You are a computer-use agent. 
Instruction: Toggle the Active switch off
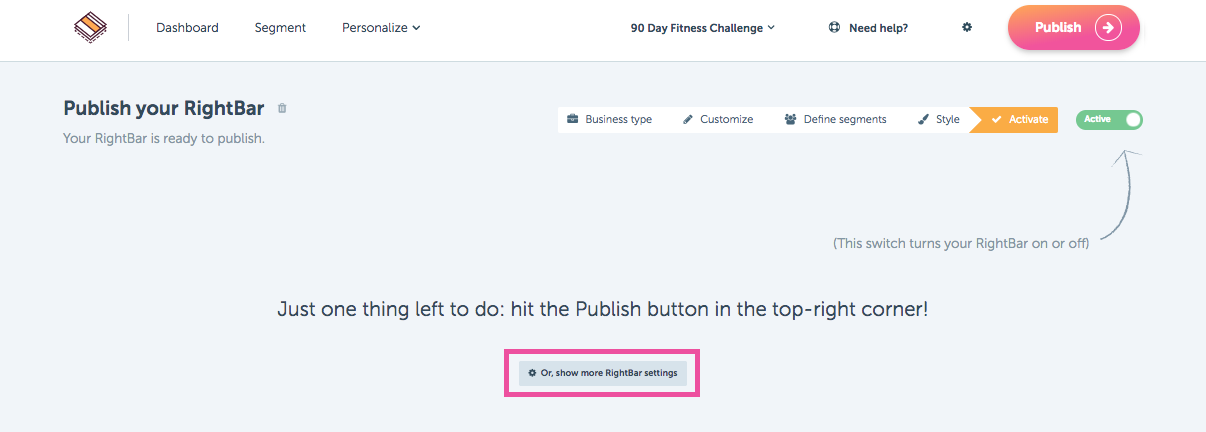(x=1109, y=119)
